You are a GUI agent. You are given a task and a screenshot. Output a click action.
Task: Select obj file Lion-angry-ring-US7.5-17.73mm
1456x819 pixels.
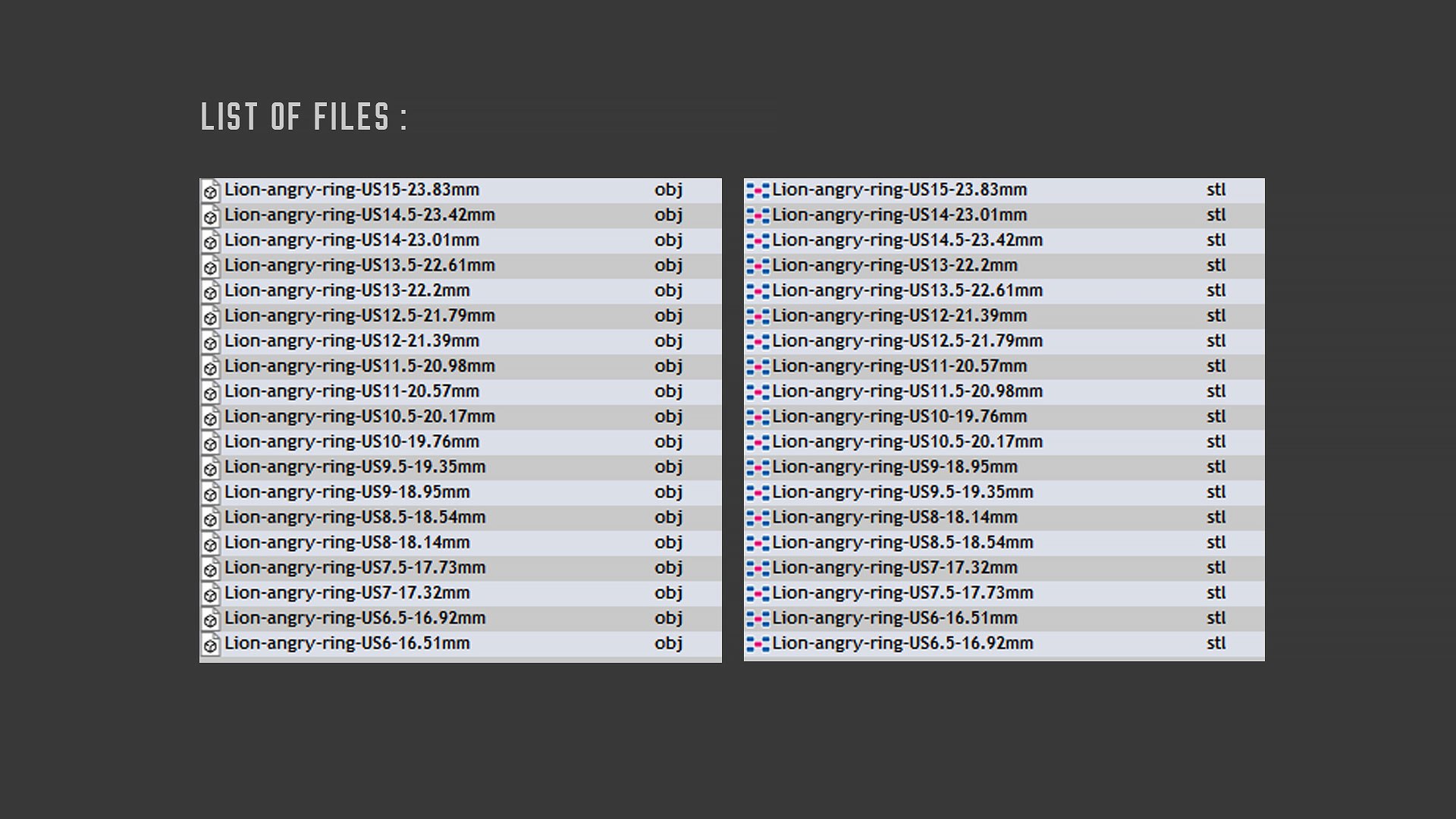tap(460, 568)
